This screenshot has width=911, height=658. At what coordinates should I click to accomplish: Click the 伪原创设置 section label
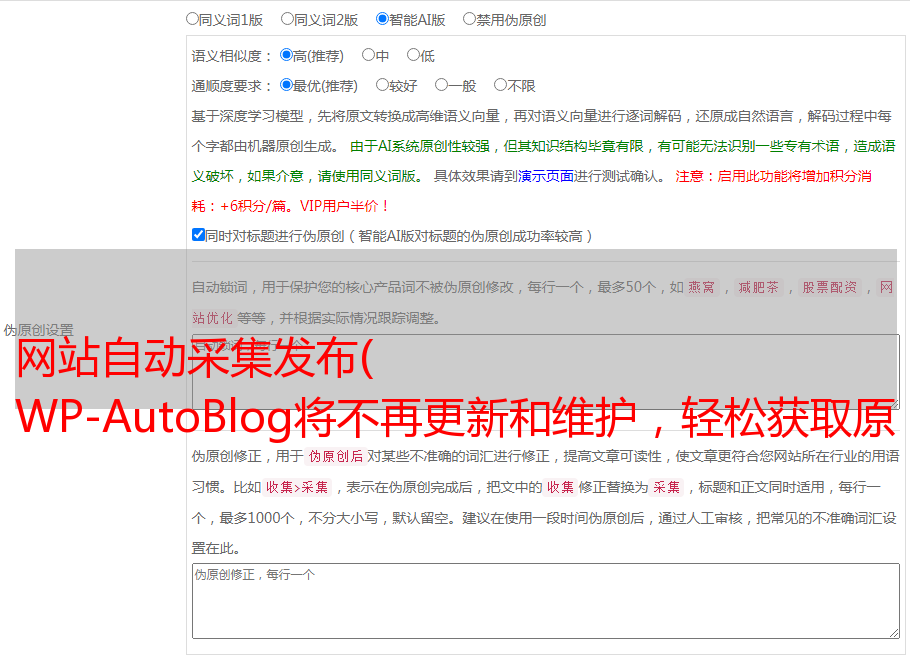click(x=38, y=330)
